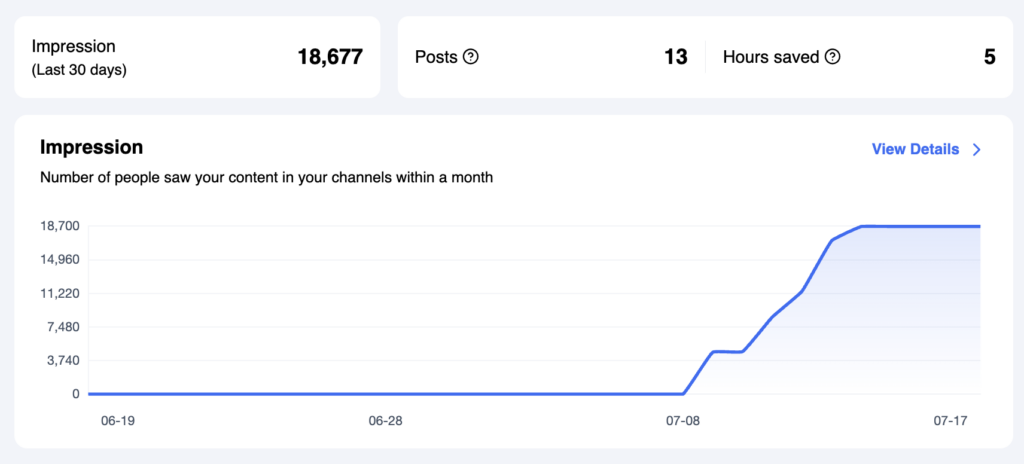Click the Posts label

click(x=435, y=57)
